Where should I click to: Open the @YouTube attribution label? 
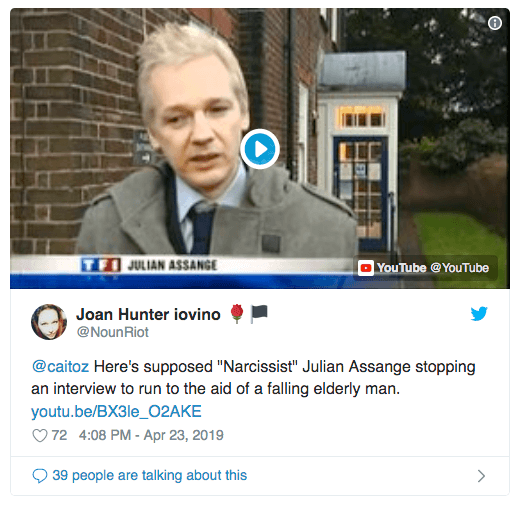(459, 268)
